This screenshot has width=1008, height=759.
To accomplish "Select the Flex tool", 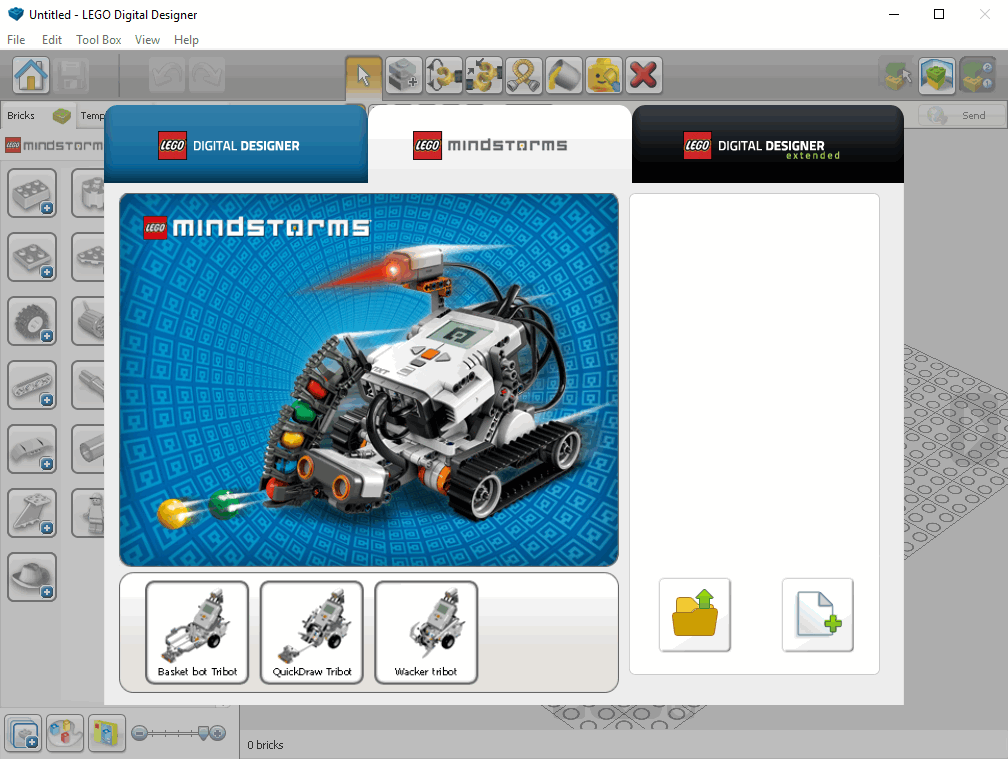I will [523, 75].
